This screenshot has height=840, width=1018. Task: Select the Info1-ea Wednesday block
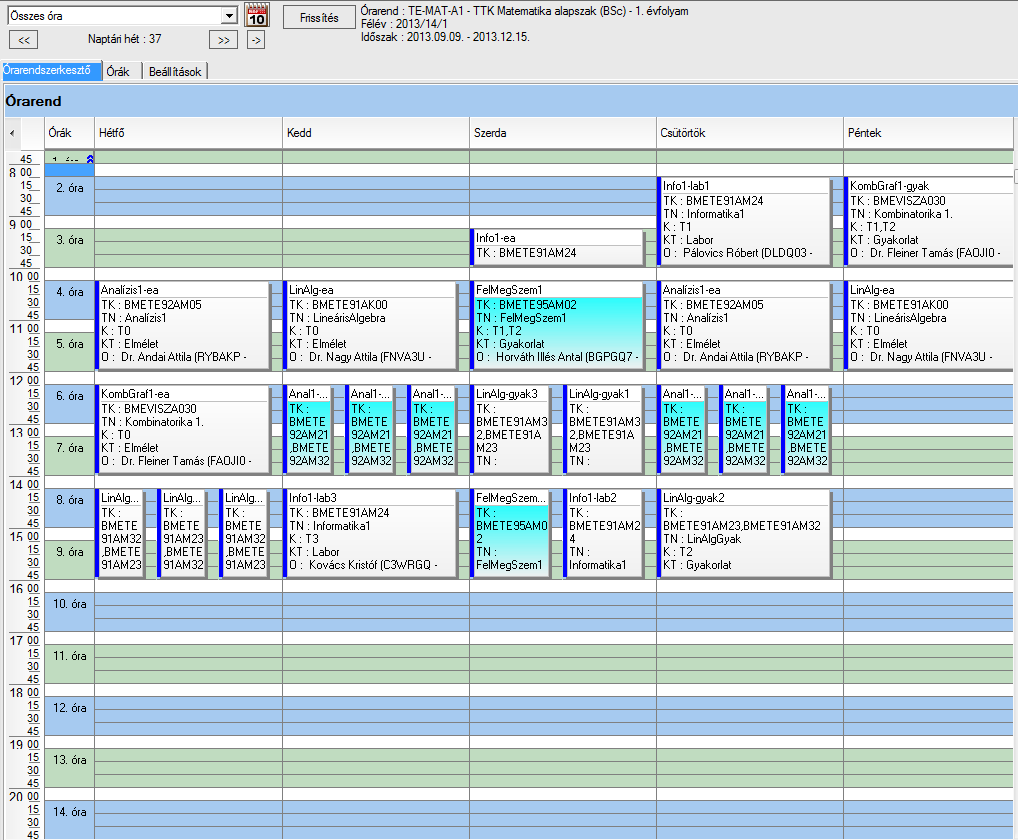[558, 247]
